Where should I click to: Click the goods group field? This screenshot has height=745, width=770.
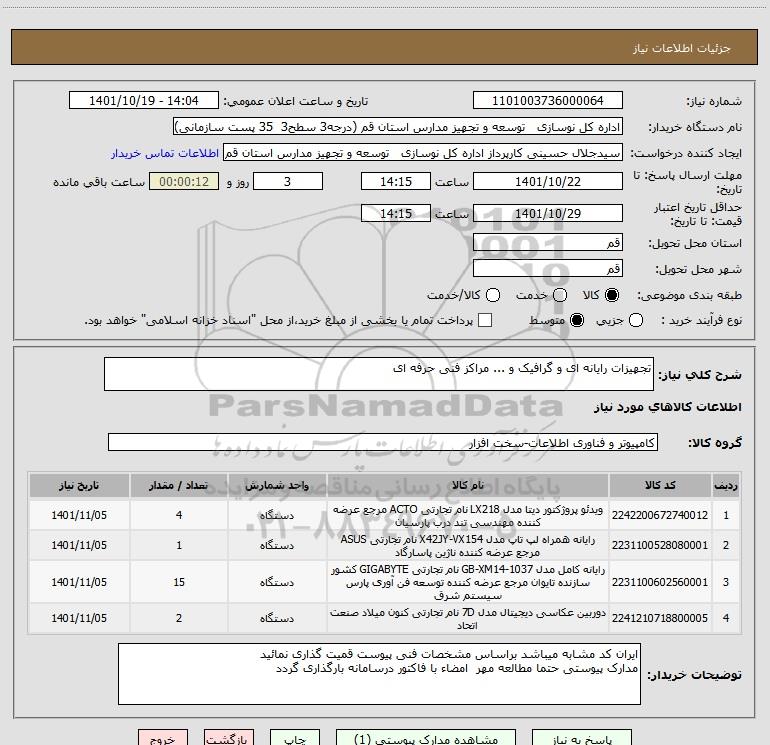(x=383, y=442)
